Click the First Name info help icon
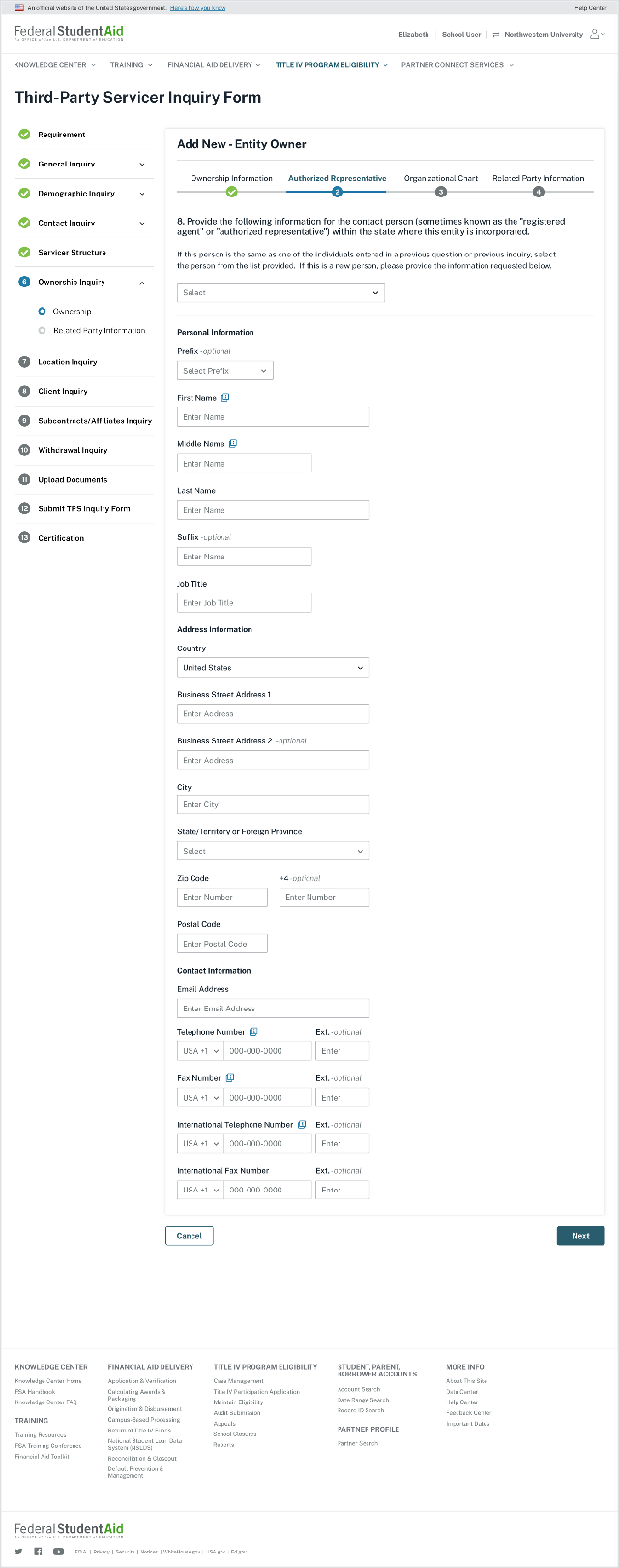Screen dimensions: 619x1568 click(x=225, y=398)
